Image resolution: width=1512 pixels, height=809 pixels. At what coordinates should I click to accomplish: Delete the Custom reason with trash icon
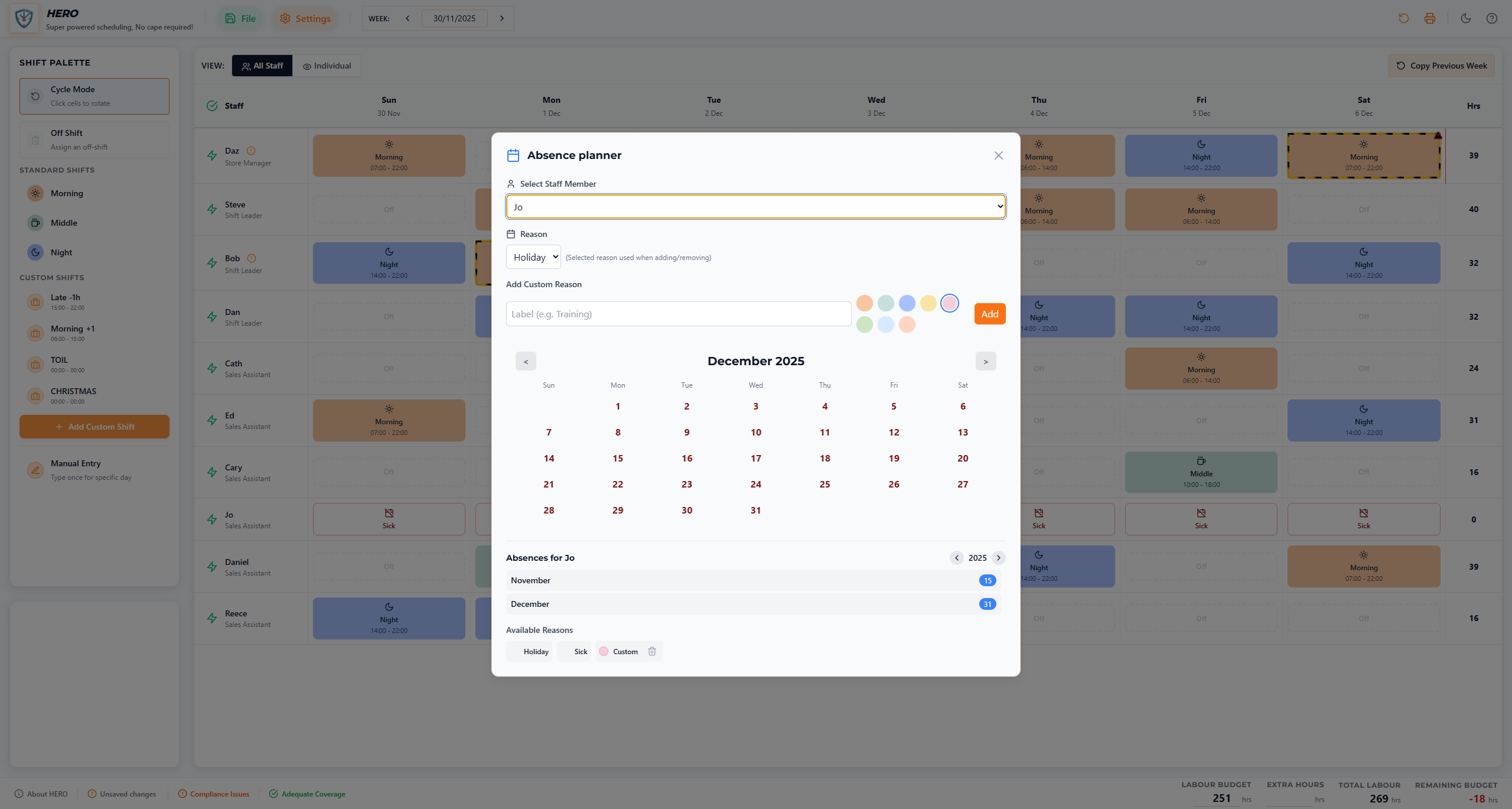point(652,651)
